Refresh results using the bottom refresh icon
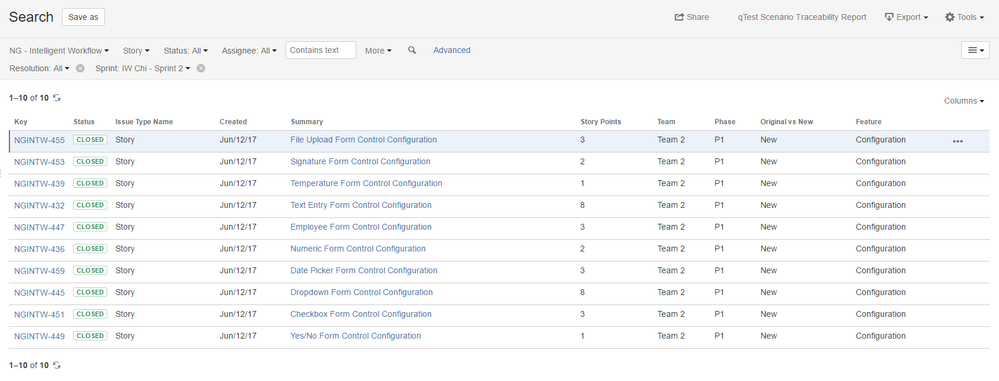Viewport: 999px width, 381px height. click(x=57, y=366)
